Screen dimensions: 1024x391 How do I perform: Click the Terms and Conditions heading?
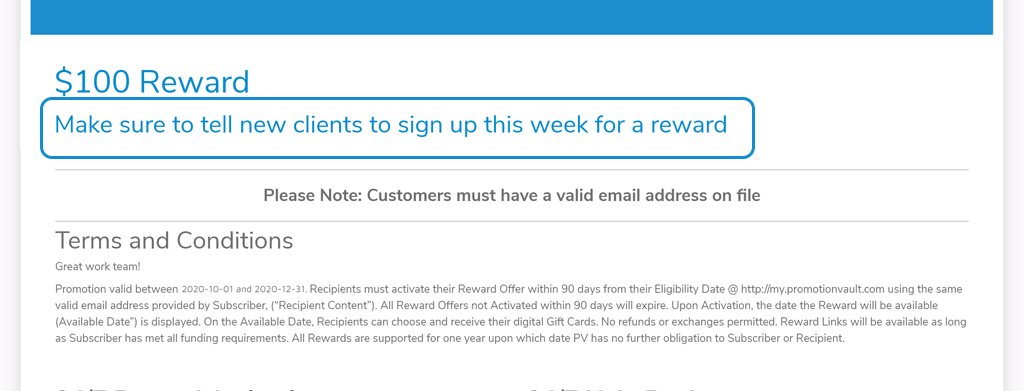(174, 240)
